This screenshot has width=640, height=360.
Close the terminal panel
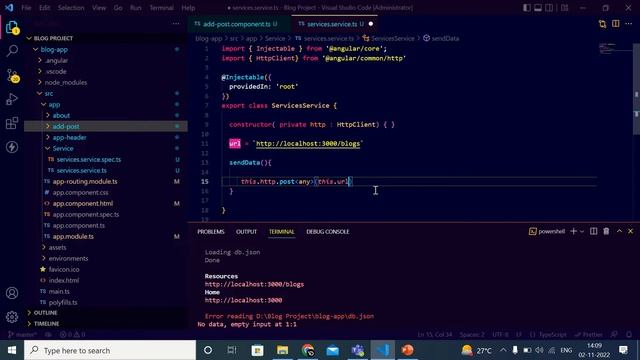pos(631,231)
